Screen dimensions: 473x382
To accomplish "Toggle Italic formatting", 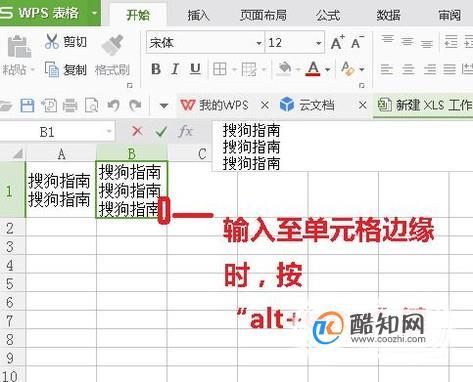I will click(175, 69).
